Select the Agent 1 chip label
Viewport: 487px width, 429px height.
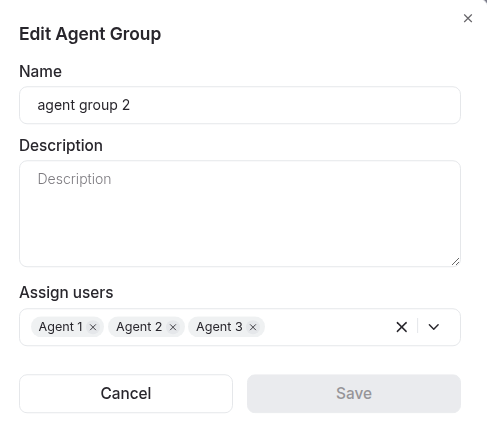(60, 327)
